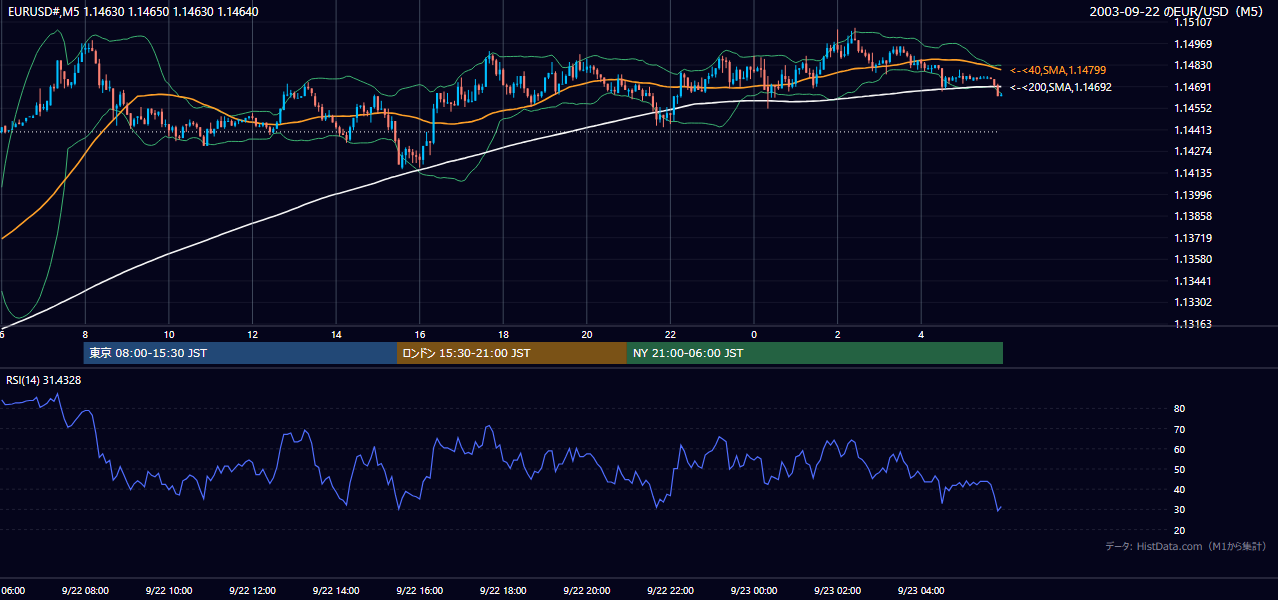Click price axis value 1.14830

[x=1194, y=66]
